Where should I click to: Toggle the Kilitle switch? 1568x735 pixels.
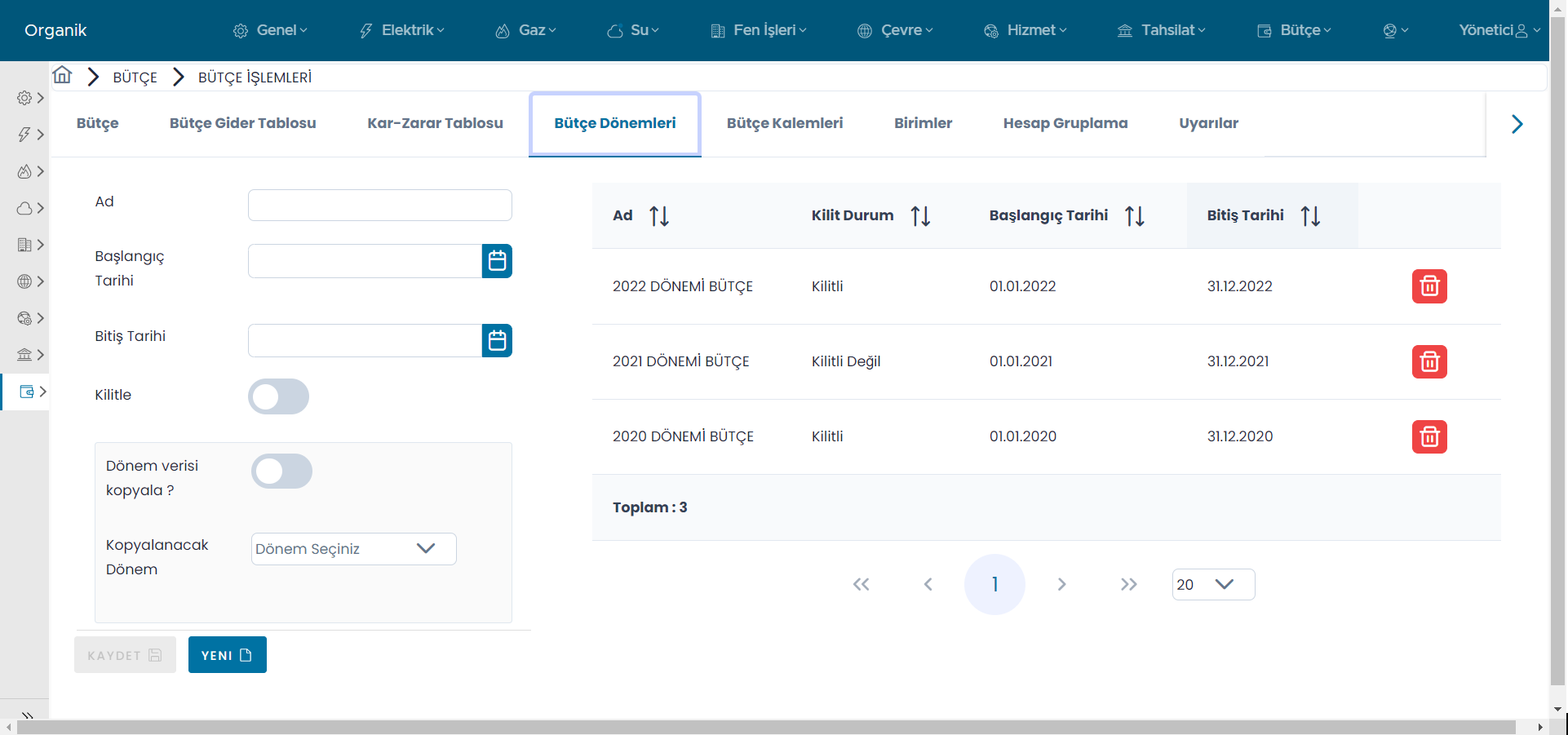pyautogui.click(x=278, y=396)
